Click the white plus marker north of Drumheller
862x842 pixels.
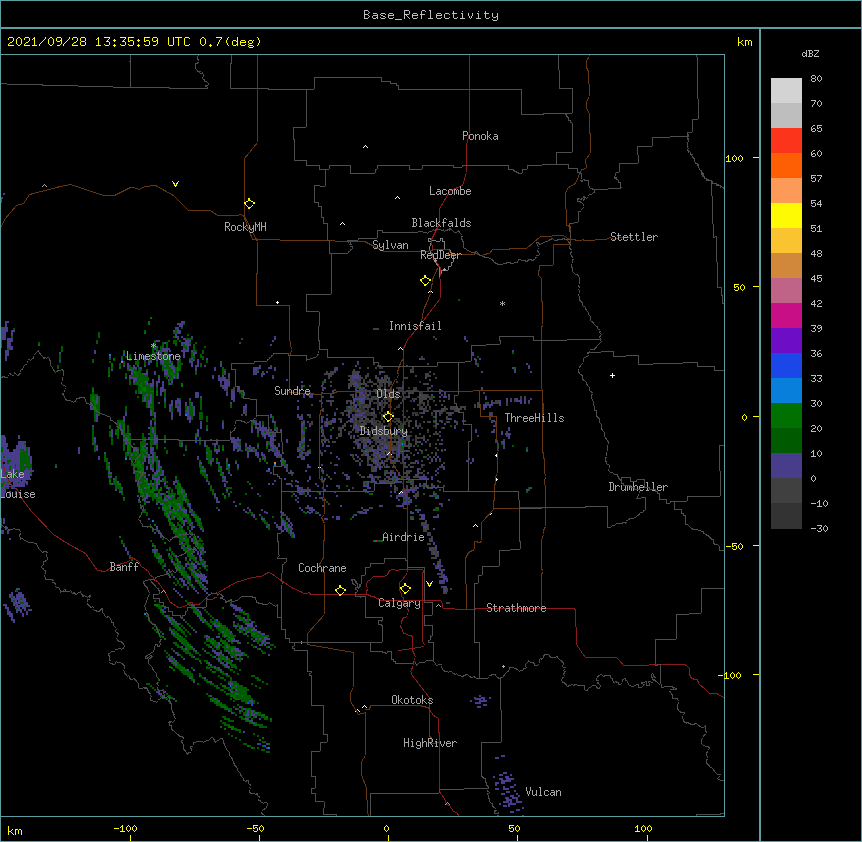(x=612, y=375)
